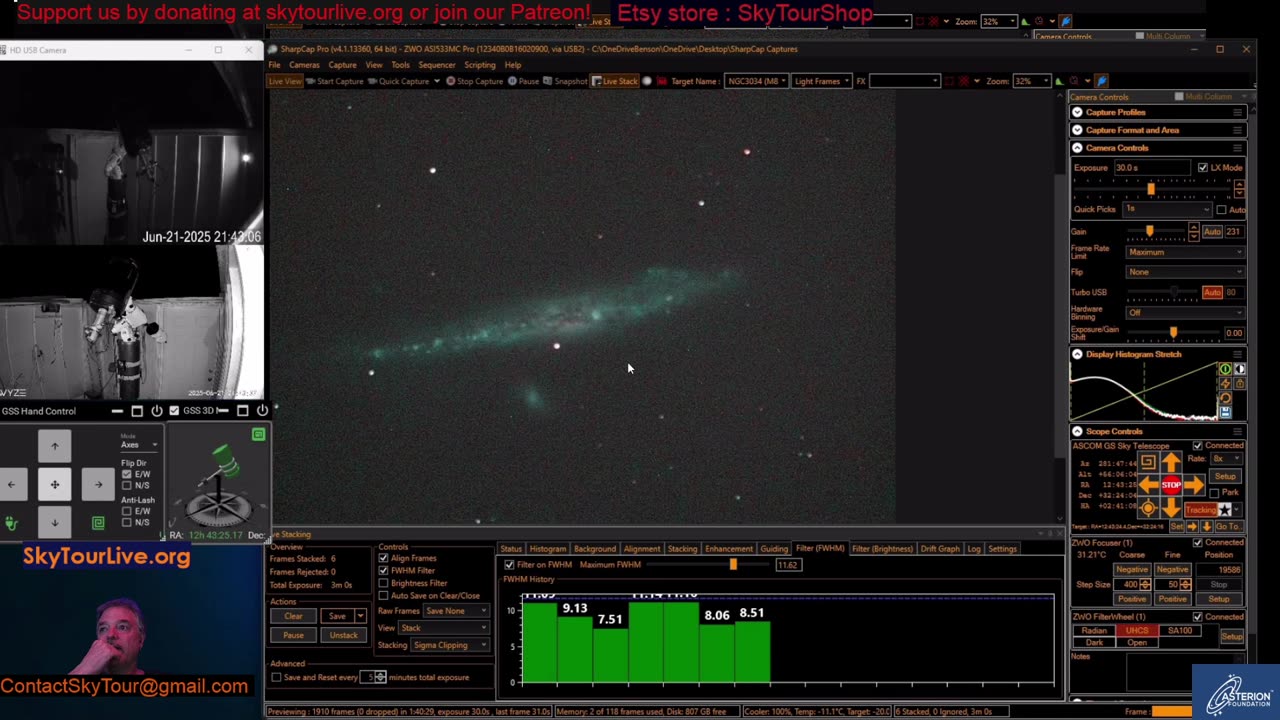Click the histogram auto-stretch lightning bolt icon
Viewport: 1280px width, 720px height.
pyautogui.click(x=1226, y=384)
